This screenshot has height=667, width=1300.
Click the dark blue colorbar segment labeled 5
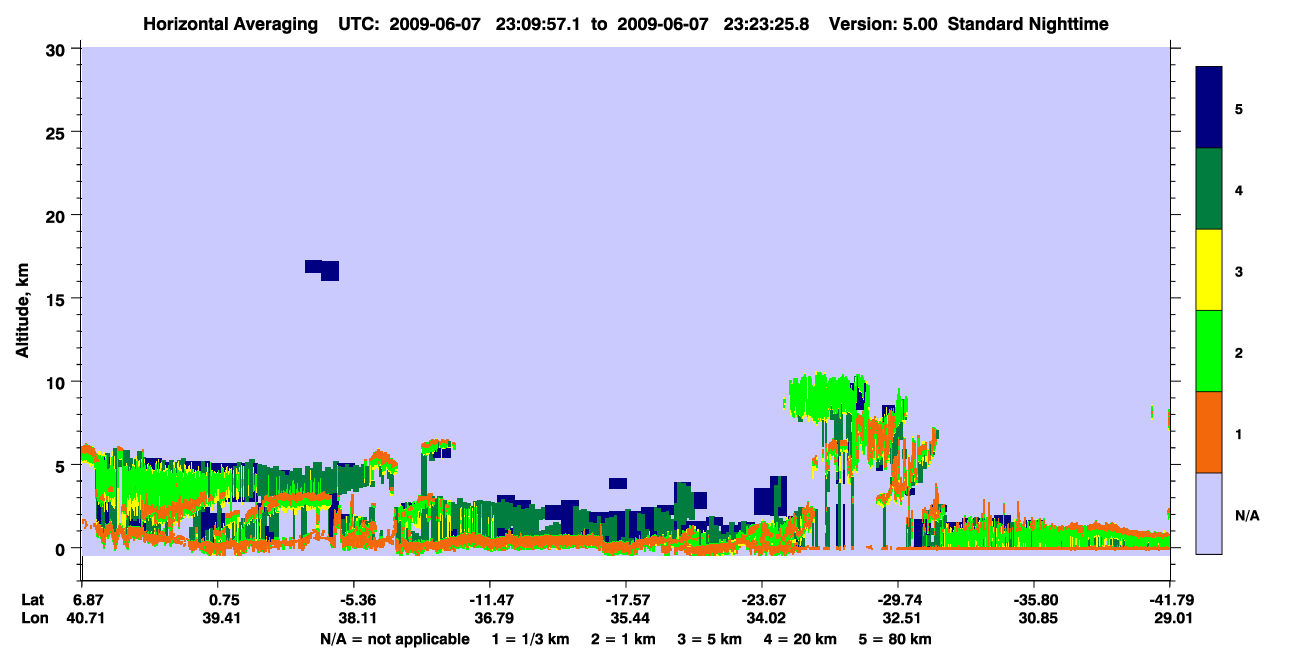click(x=1209, y=107)
